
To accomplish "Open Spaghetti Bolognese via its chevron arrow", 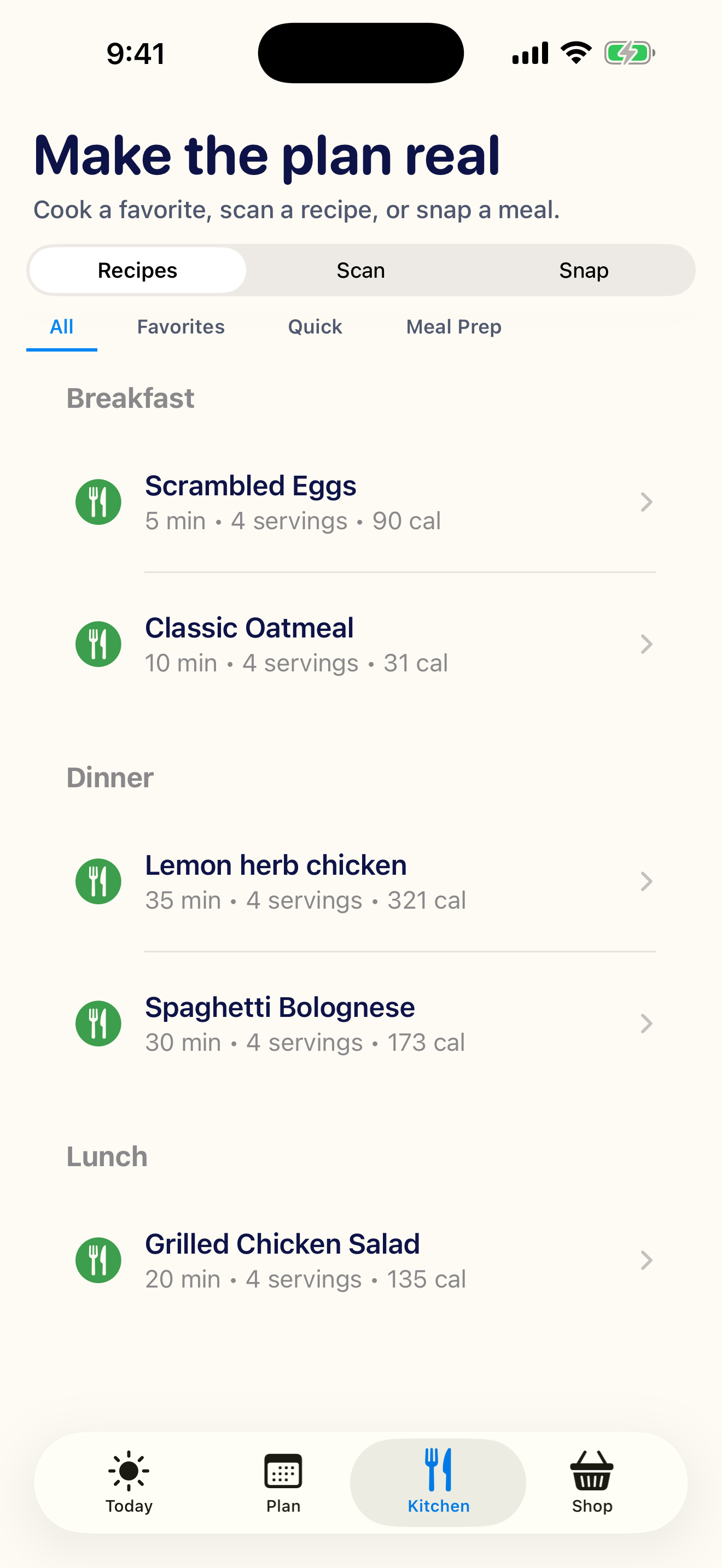I will pyautogui.click(x=647, y=1024).
